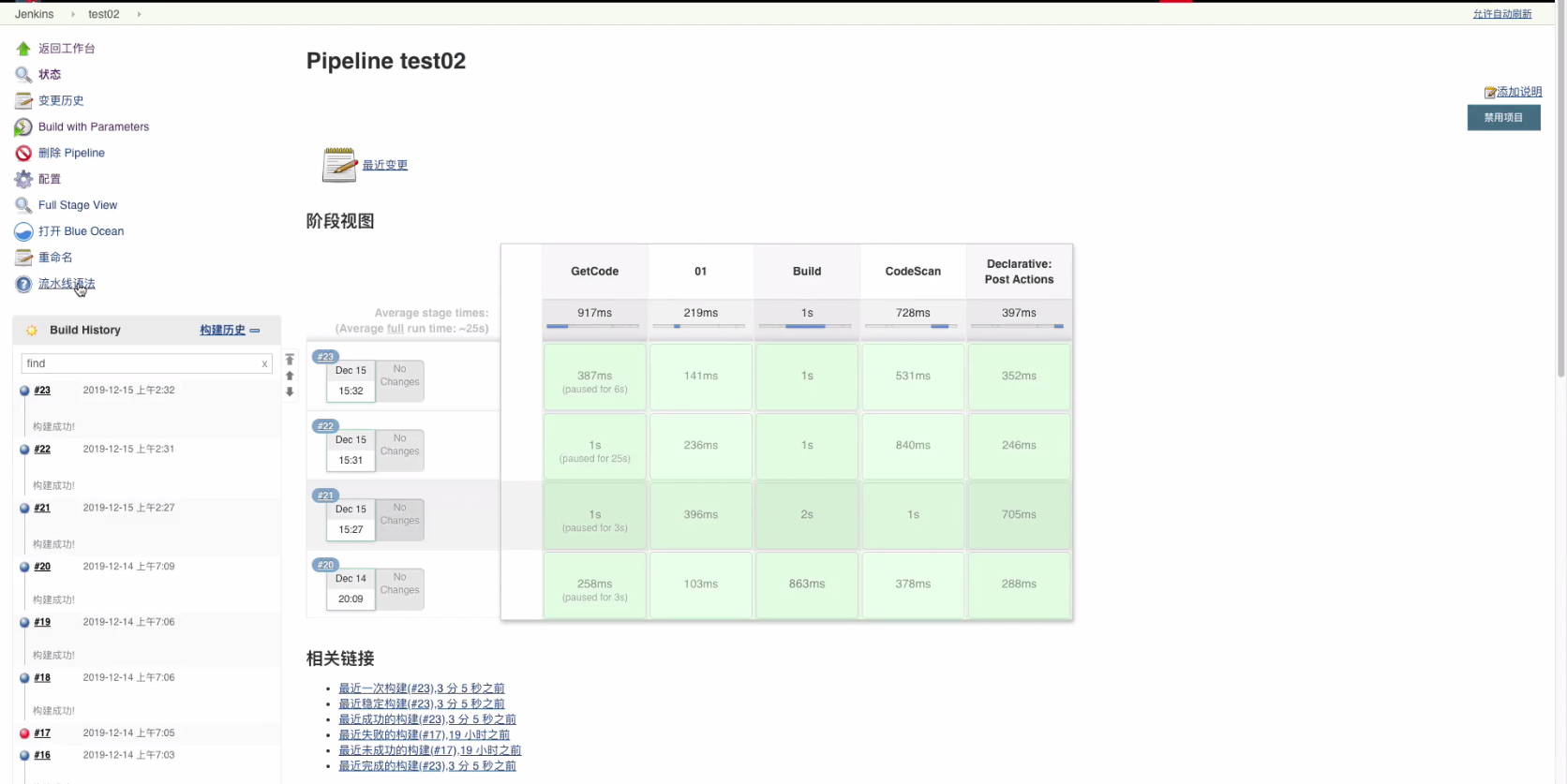Click the notepad icon beside 变更历史
The width and height of the screenshot is (1567, 784).
click(23, 101)
